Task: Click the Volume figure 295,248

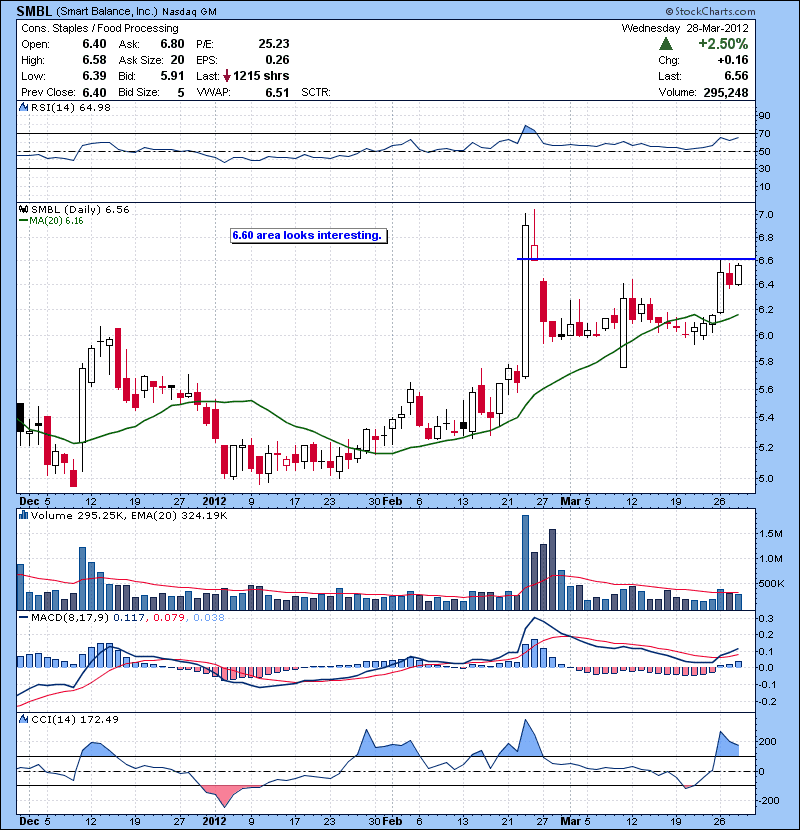Action: coord(726,92)
